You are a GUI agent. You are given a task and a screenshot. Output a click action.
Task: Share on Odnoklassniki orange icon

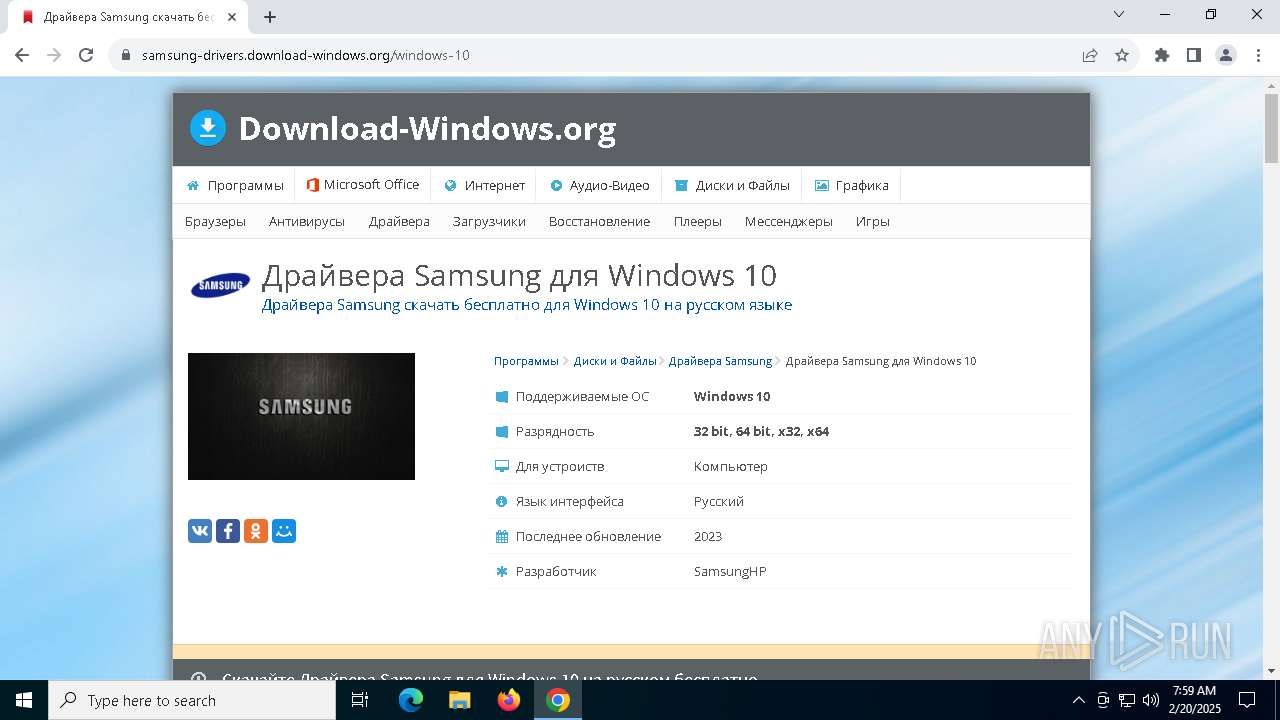[x=256, y=531]
